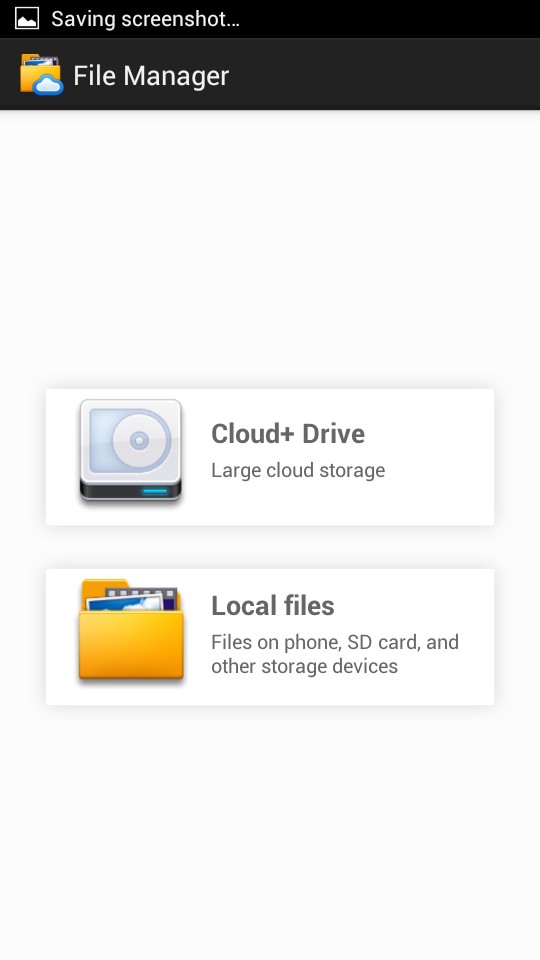Tap the "Saving screenshot..." notification text
The height and width of the screenshot is (960, 540).
pos(145,19)
